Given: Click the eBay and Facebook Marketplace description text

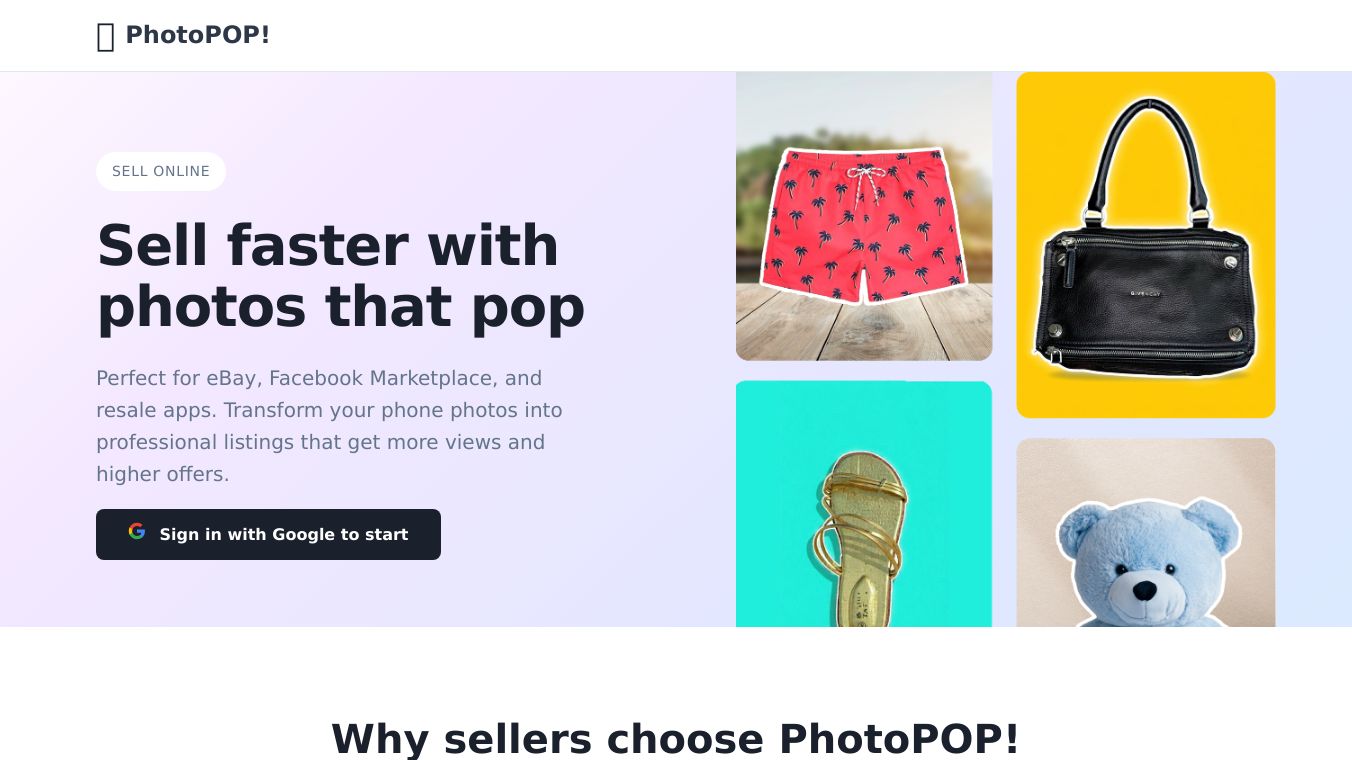Looking at the screenshot, I should [x=329, y=426].
